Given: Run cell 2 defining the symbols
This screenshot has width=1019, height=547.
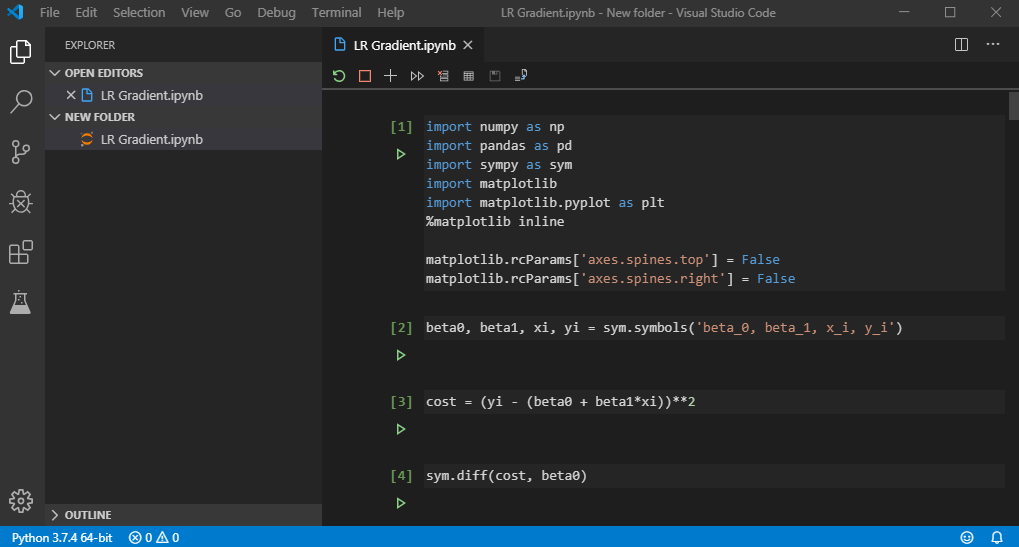Looking at the screenshot, I should (401, 355).
